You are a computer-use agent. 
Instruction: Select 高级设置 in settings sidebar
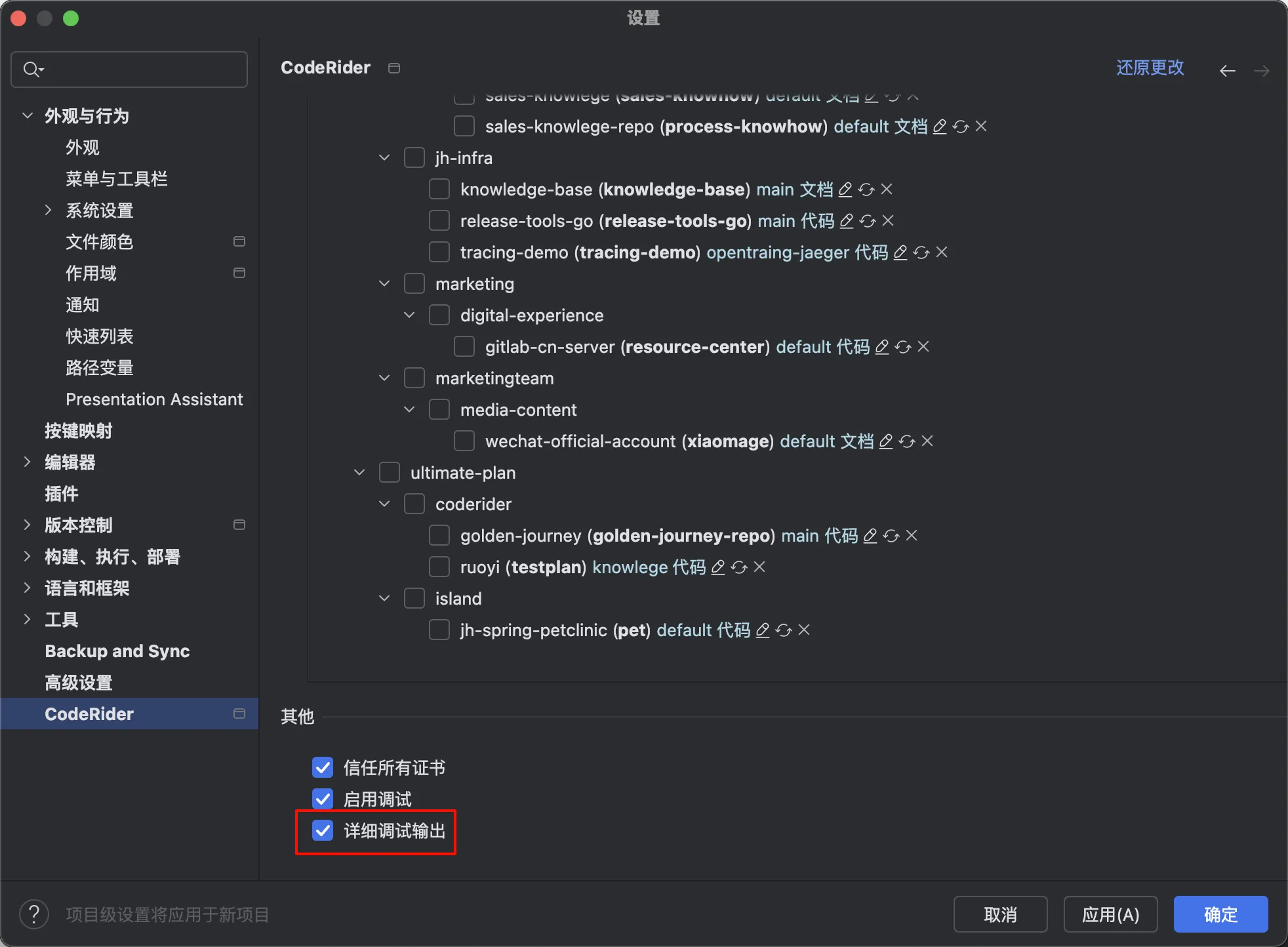(79, 682)
